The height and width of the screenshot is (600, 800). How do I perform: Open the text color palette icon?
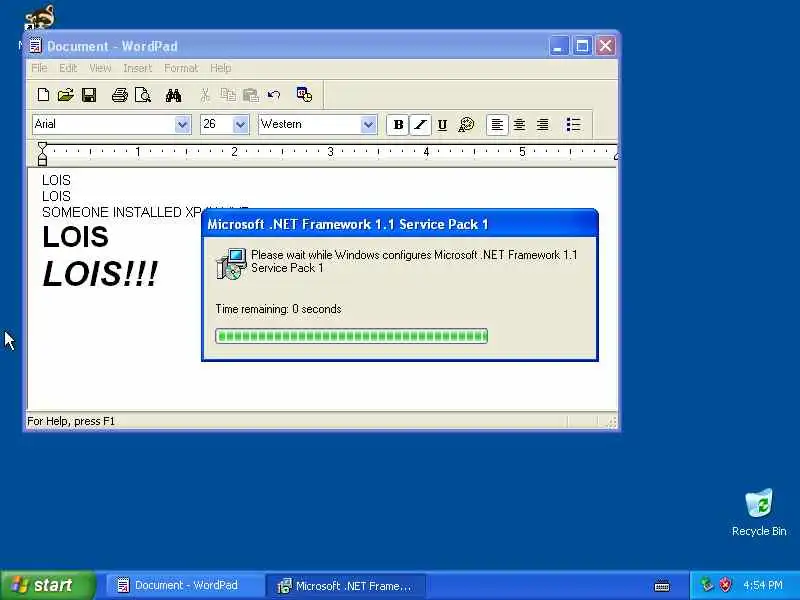466,124
